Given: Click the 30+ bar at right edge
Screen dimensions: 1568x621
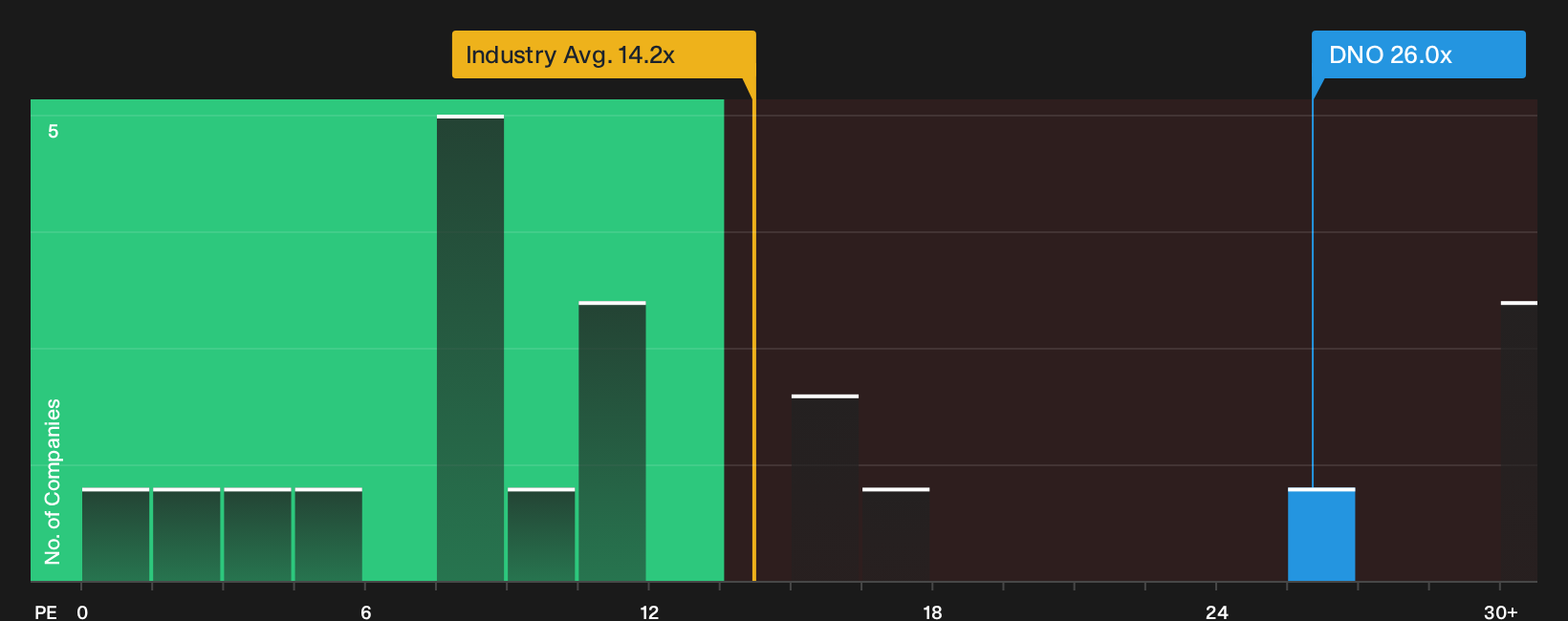Looking at the screenshot, I should point(1519,441).
